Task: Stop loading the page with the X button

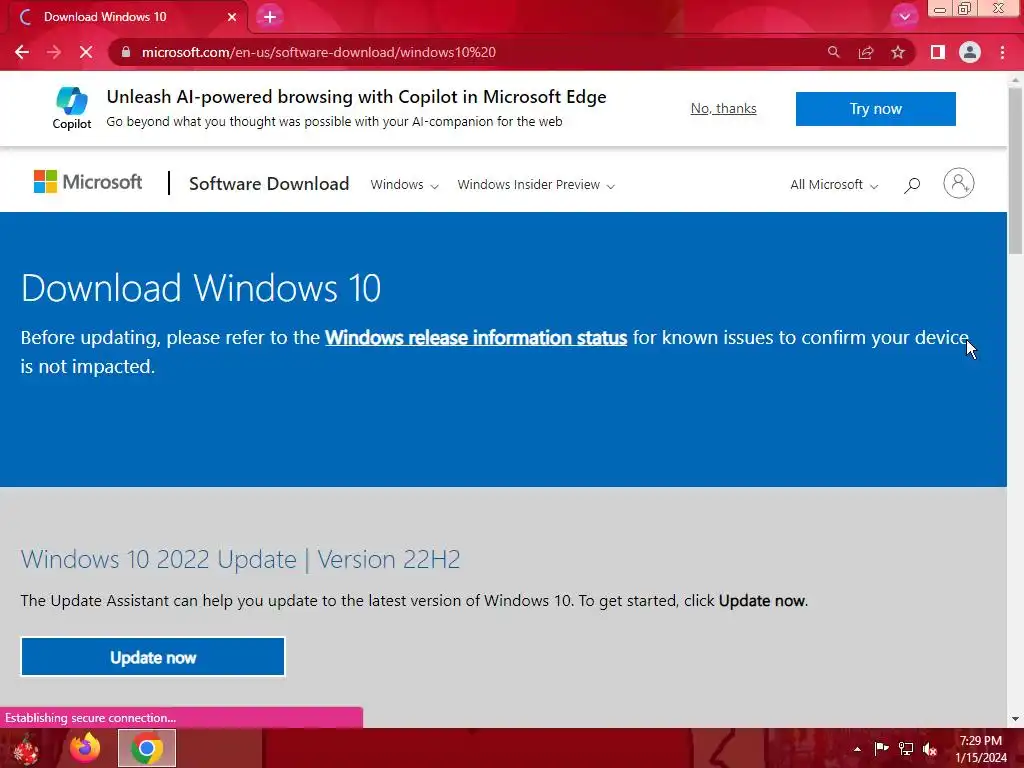Action: [x=86, y=52]
